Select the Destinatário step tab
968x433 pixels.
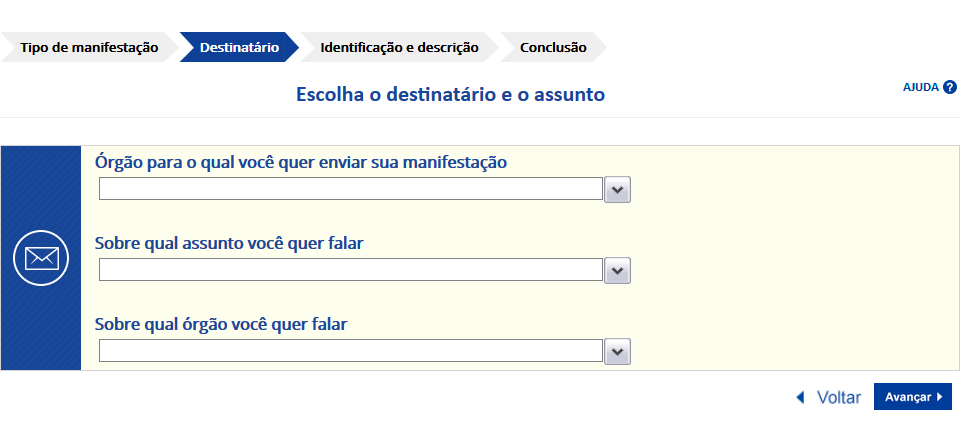pyautogui.click(x=239, y=47)
